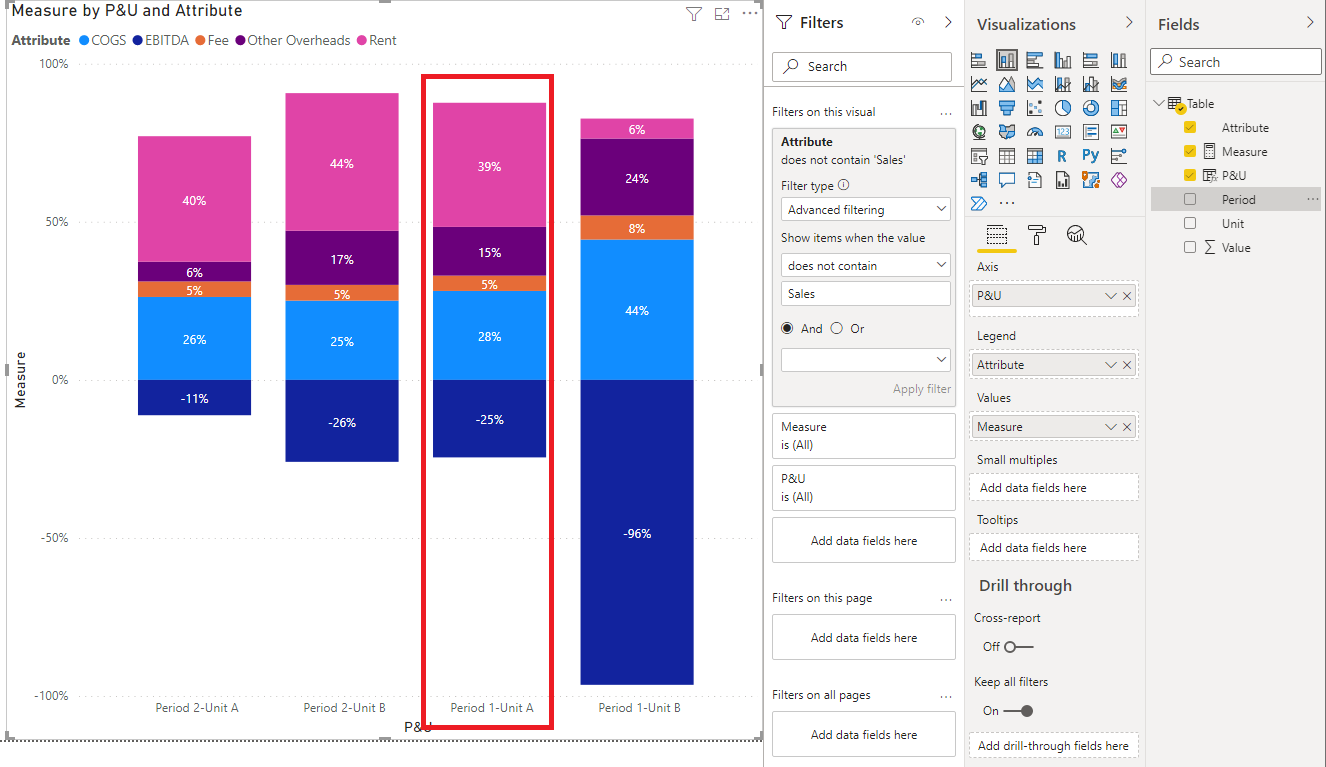Pick the scatter chart visualization
Screen dimensions: 1326x767
(x=1035, y=108)
